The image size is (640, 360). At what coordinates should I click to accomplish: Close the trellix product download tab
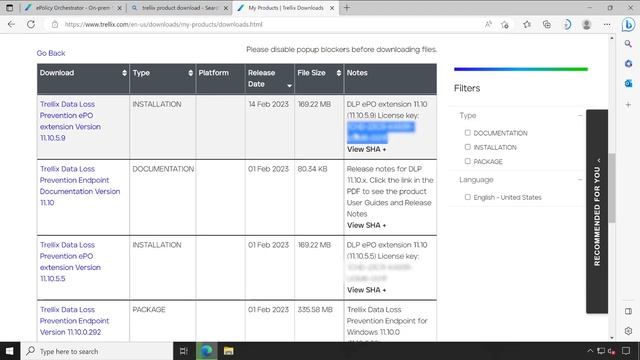click(x=226, y=8)
